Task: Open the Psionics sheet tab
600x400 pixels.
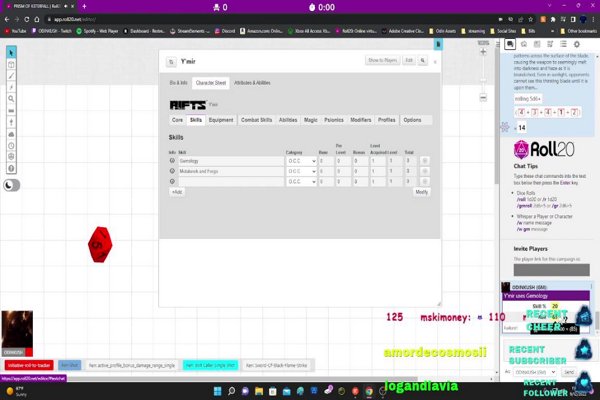Action: [x=334, y=120]
